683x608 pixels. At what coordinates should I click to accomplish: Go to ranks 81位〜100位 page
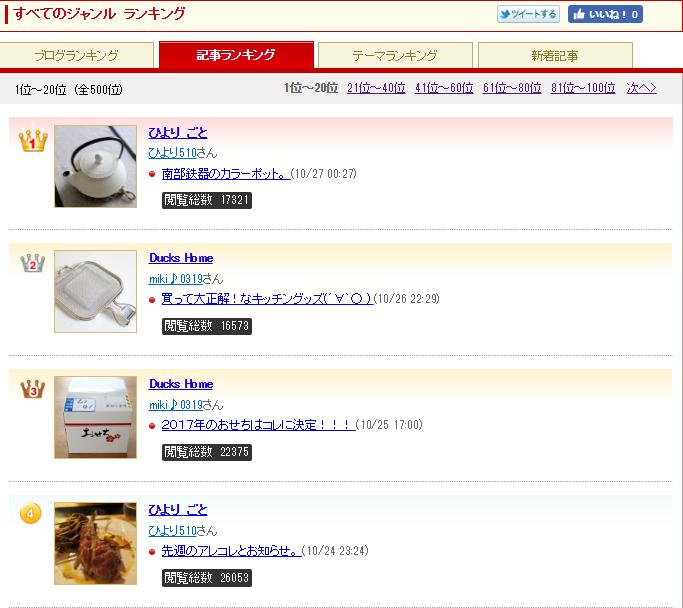(583, 88)
